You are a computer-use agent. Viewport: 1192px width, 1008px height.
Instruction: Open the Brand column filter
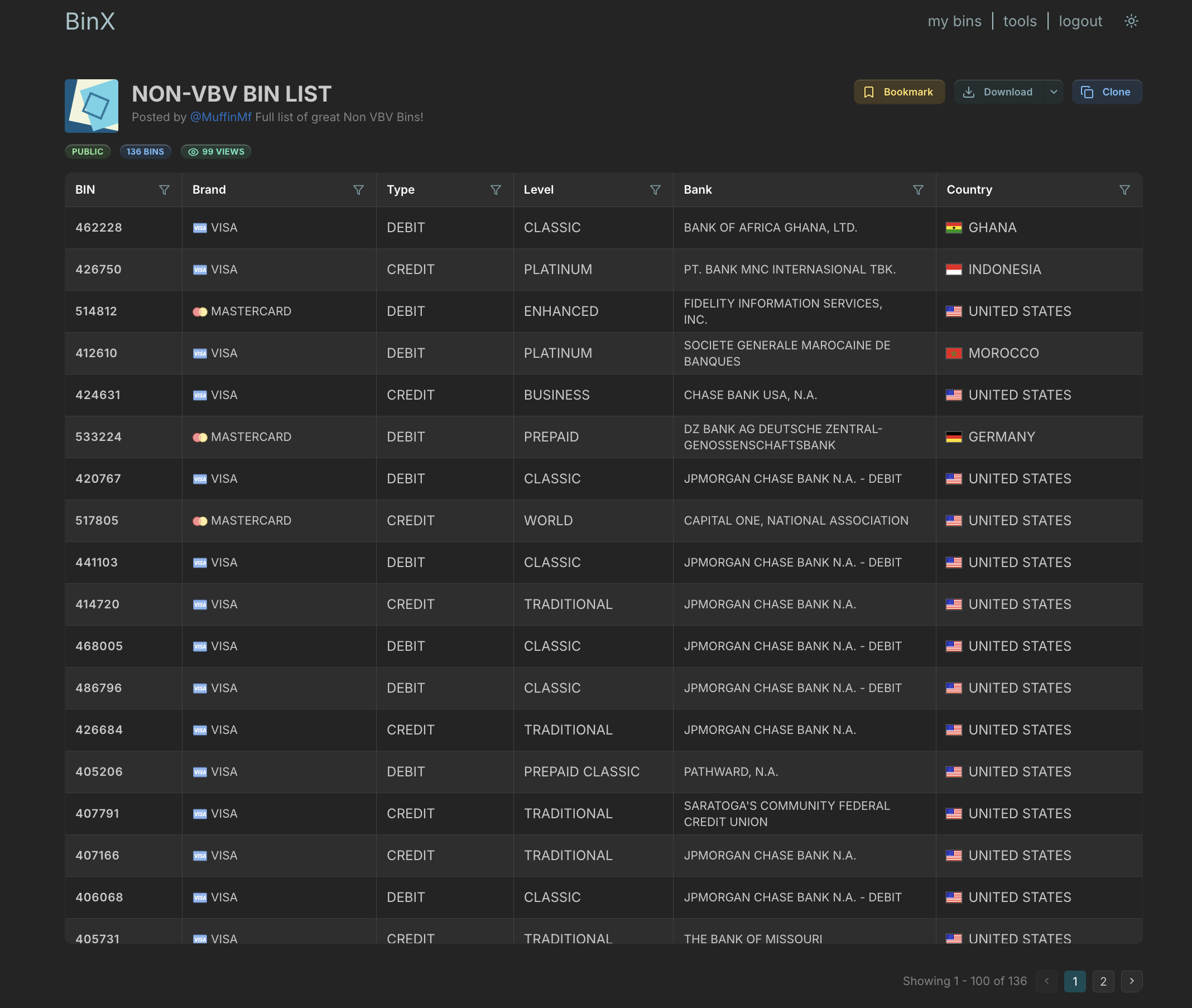point(358,190)
